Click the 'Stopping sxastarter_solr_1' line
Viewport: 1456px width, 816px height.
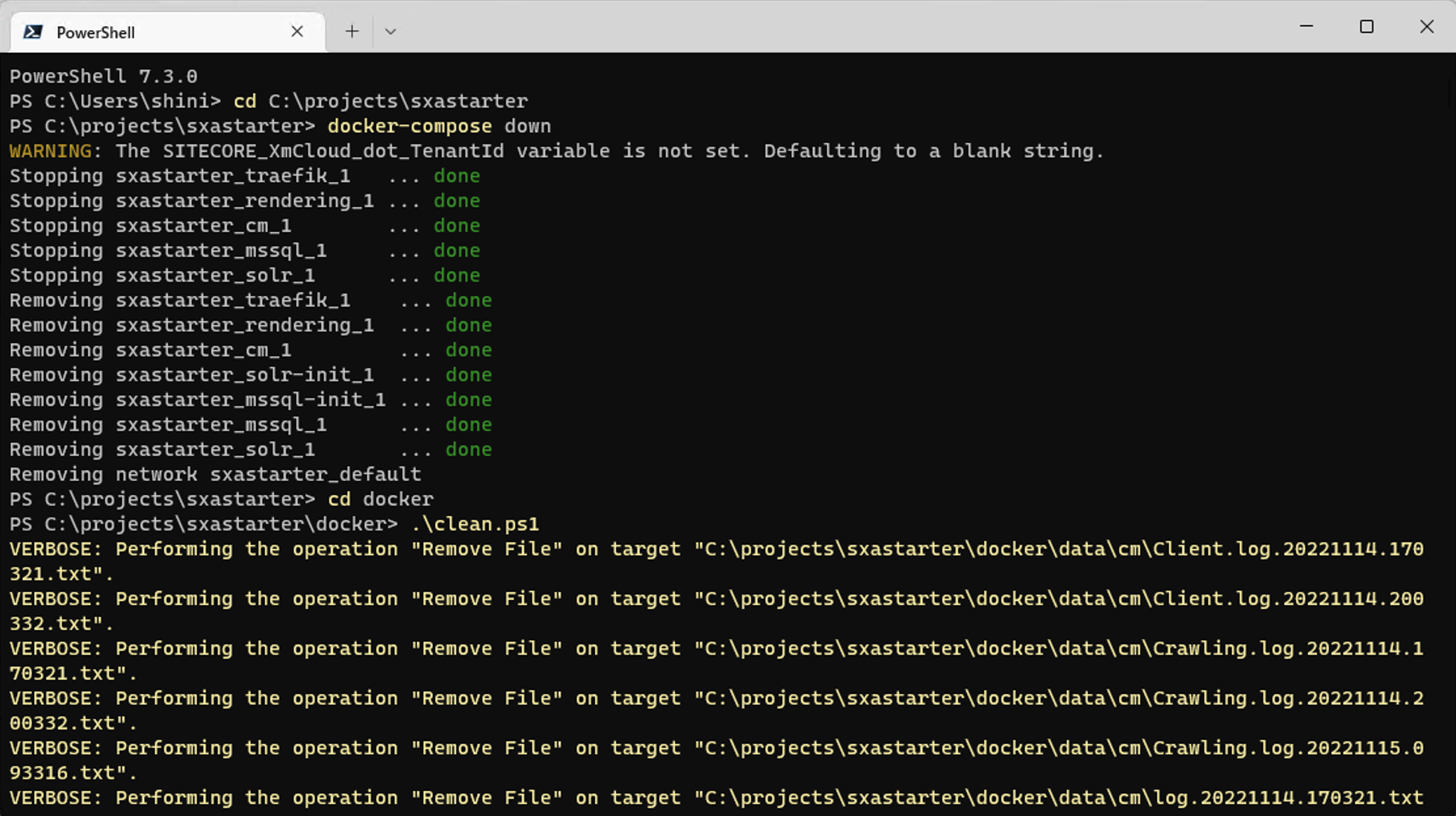tap(244, 276)
